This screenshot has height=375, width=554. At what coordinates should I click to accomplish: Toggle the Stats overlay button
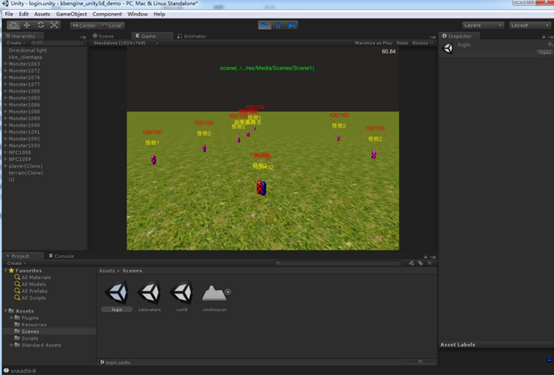[402, 43]
